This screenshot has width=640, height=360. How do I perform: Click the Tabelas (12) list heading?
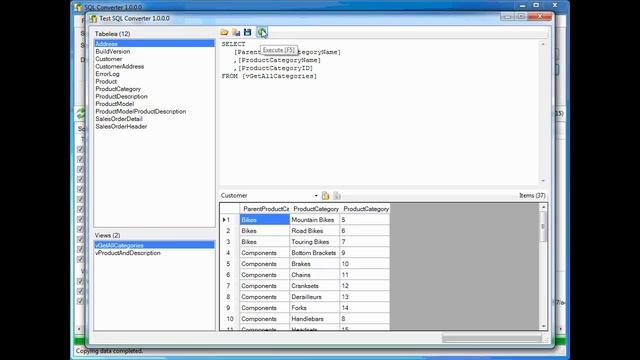tap(112, 34)
